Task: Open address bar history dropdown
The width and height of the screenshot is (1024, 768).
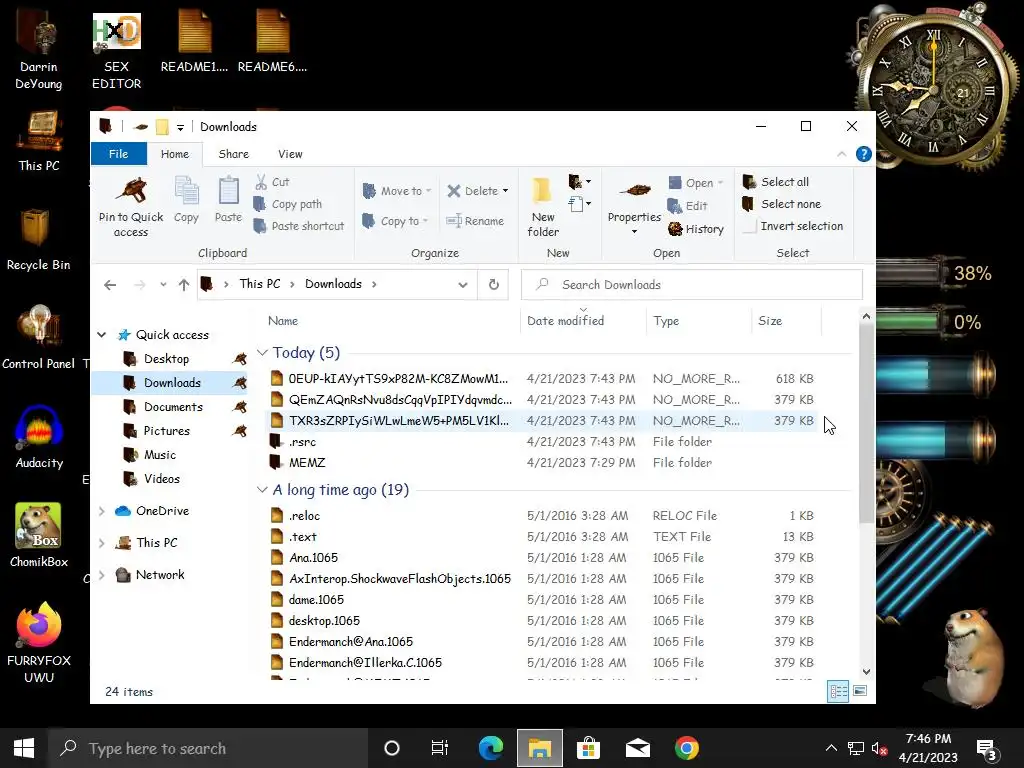Action: coord(462,285)
